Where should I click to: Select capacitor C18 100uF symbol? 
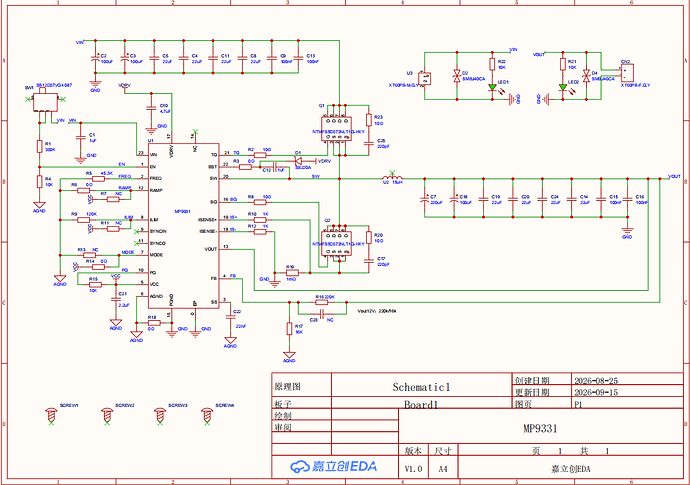454,199
